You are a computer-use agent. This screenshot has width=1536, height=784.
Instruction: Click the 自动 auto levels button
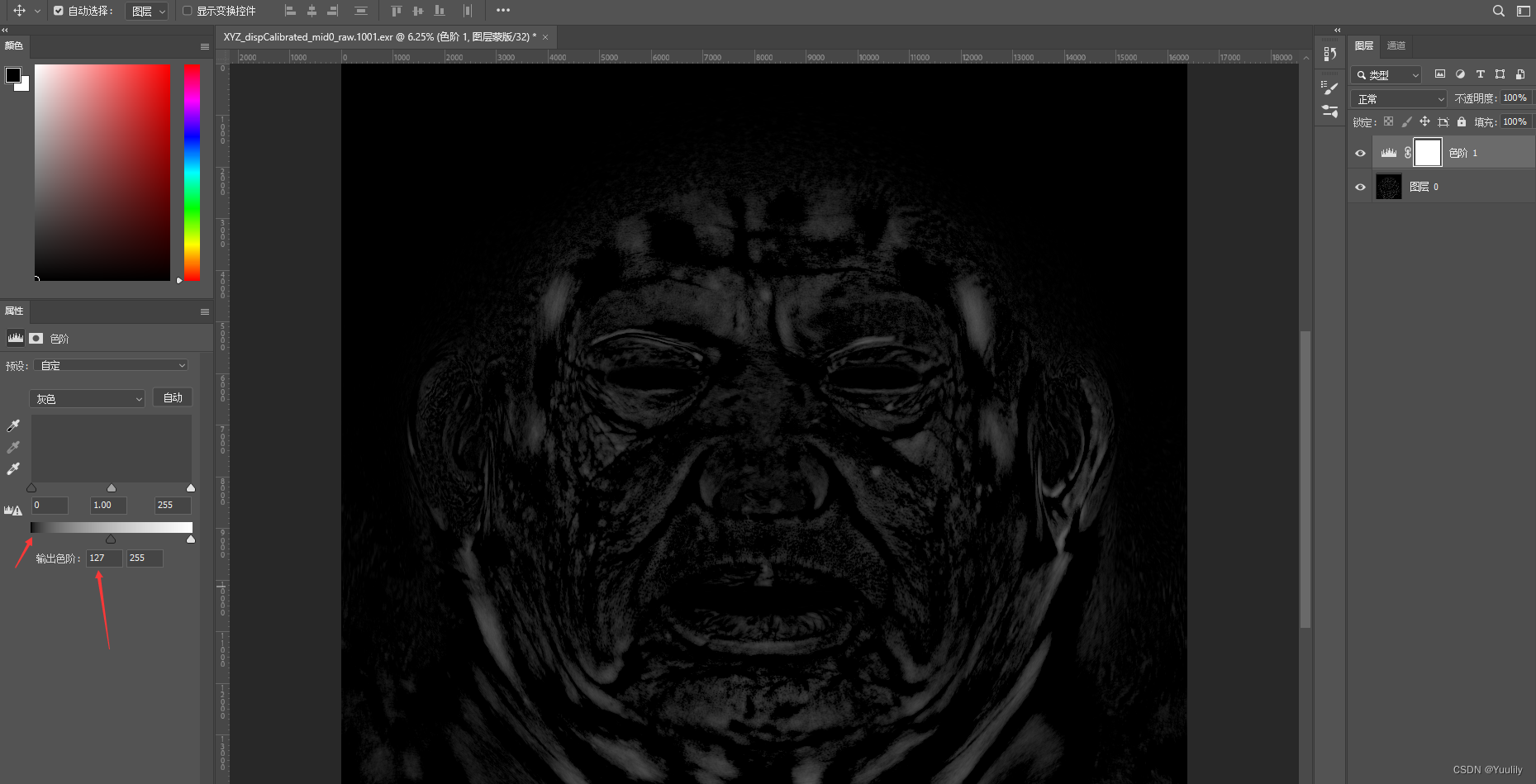(173, 397)
